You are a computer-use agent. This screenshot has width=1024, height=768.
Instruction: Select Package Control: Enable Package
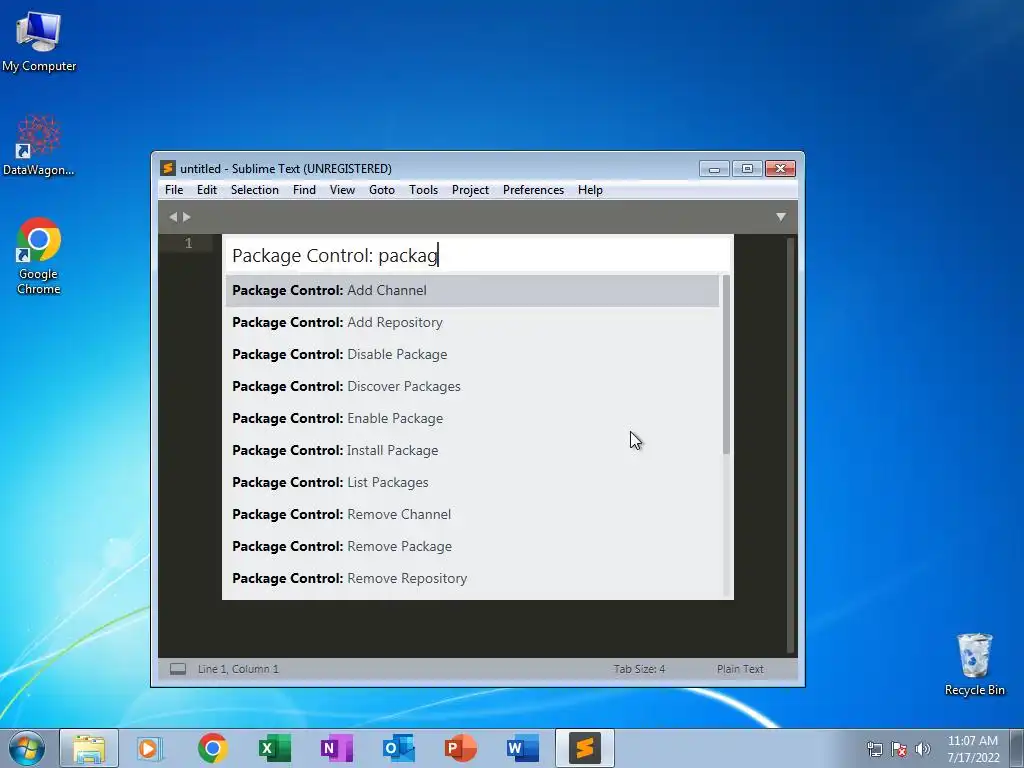click(x=472, y=419)
